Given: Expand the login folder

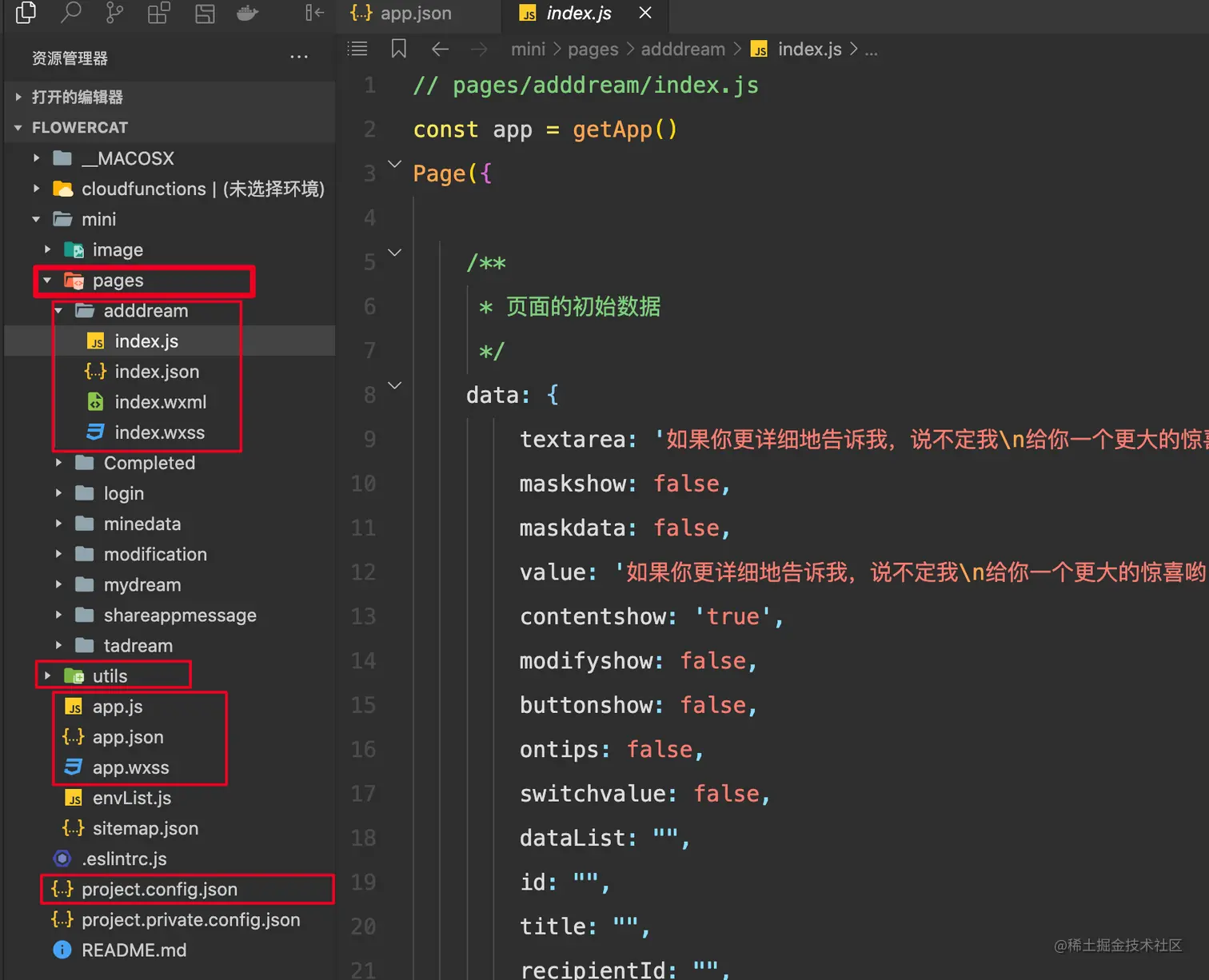Looking at the screenshot, I should click(170, 493).
